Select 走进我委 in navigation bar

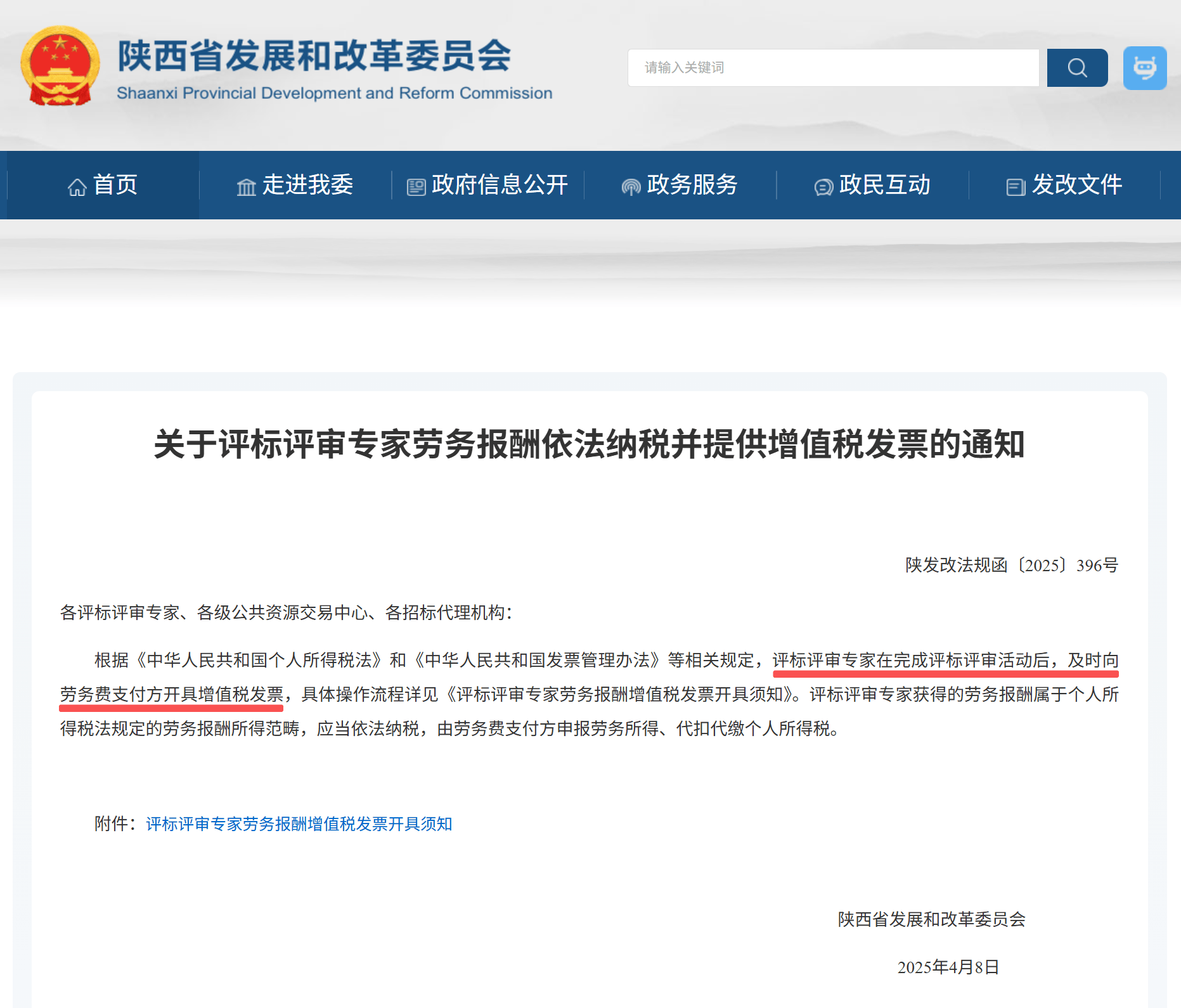click(x=307, y=185)
